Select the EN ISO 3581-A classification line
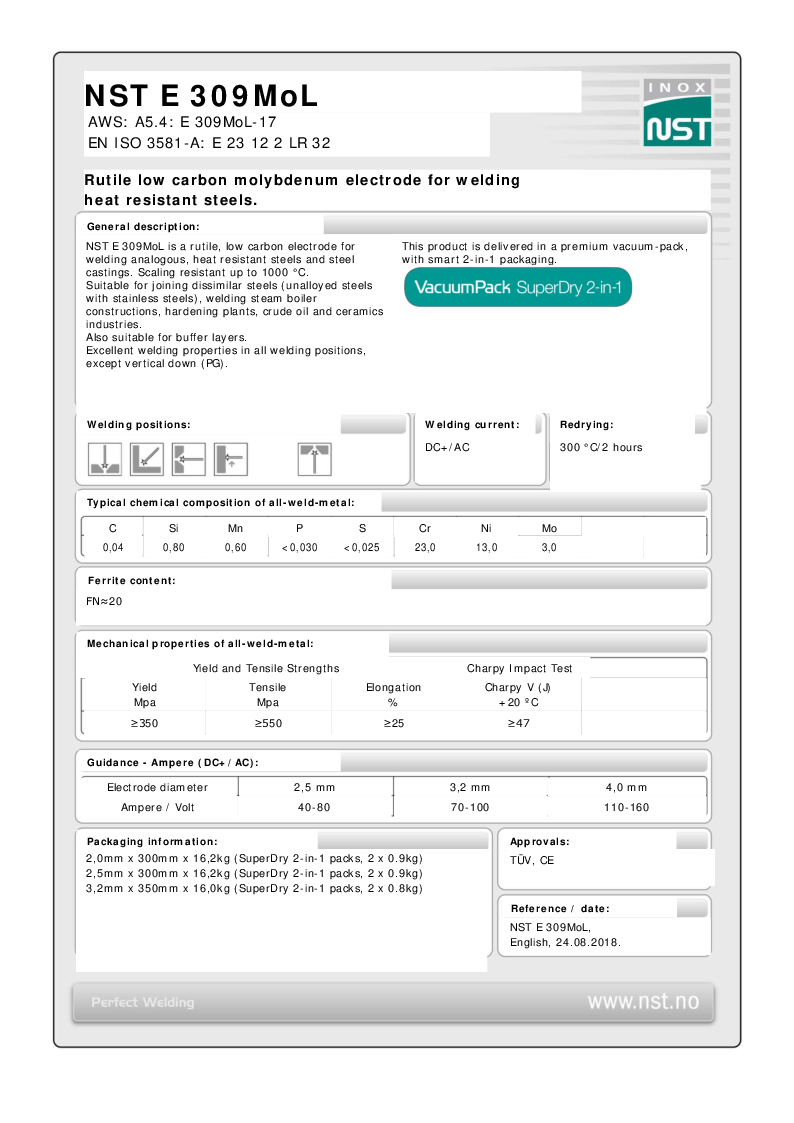Viewport: 794px width, 1123px height. [x=209, y=143]
